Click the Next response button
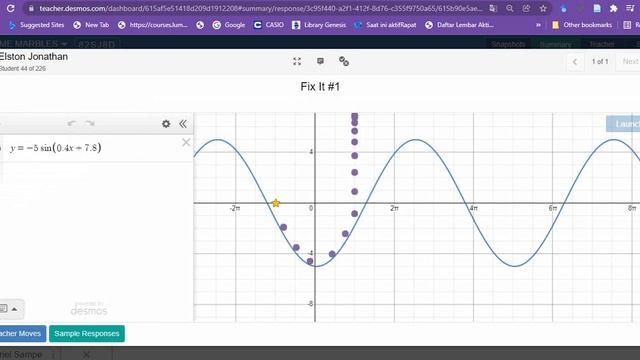Viewport: 640px width, 360px height. [629, 62]
